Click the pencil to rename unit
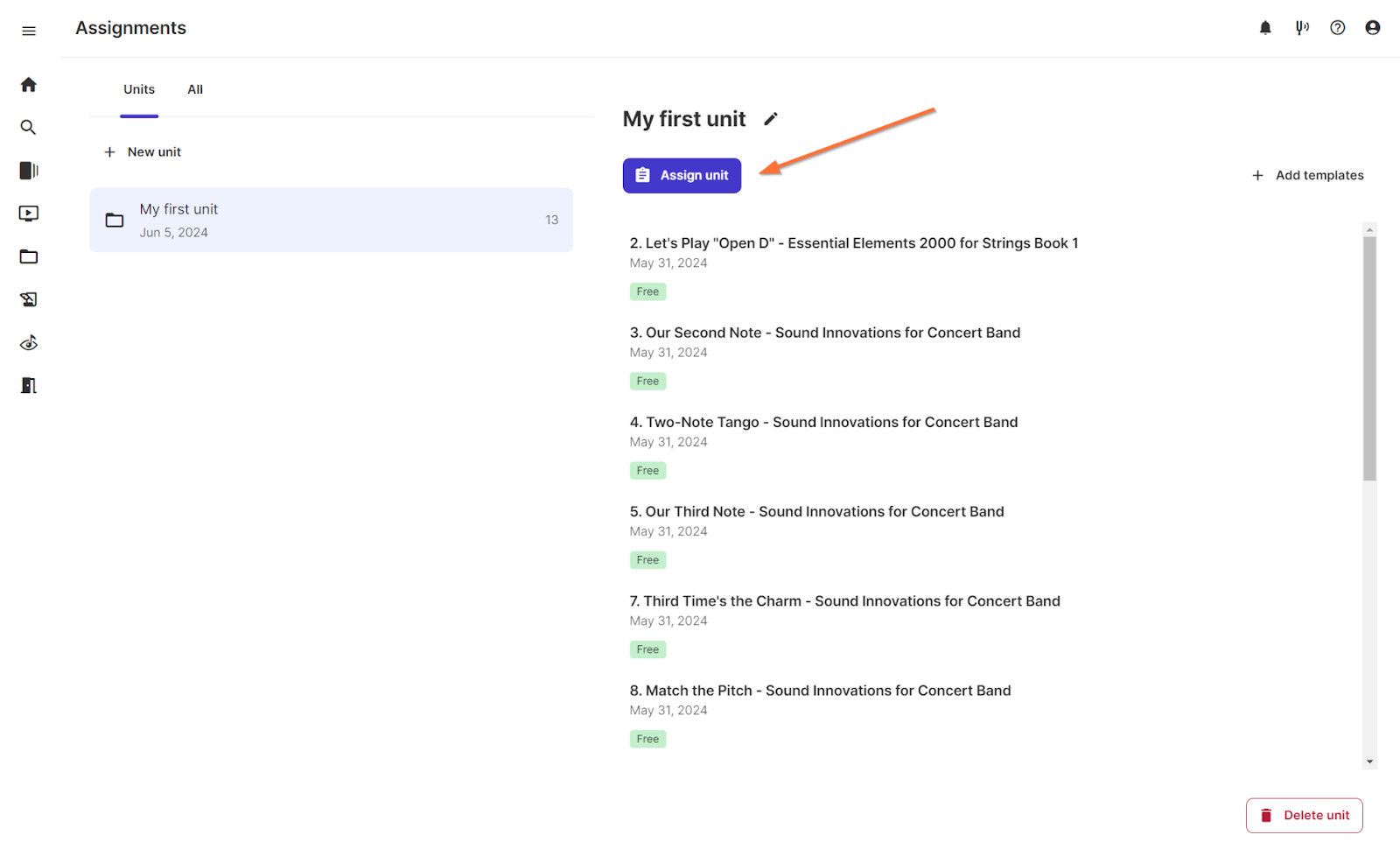The image size is (1400, 849). tap(771, 119)
